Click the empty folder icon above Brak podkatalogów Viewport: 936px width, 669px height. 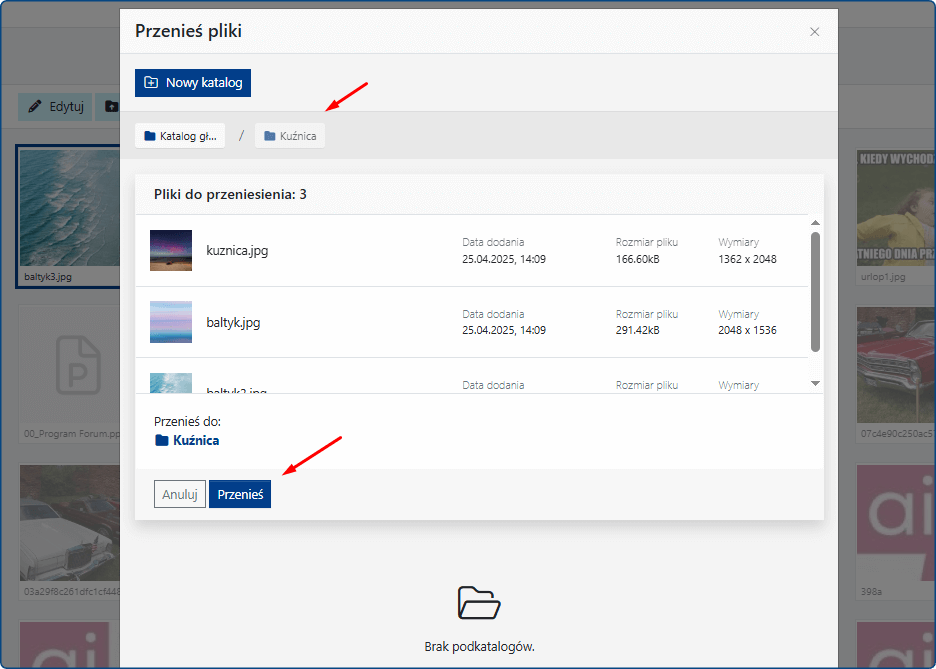pos(478,603)
